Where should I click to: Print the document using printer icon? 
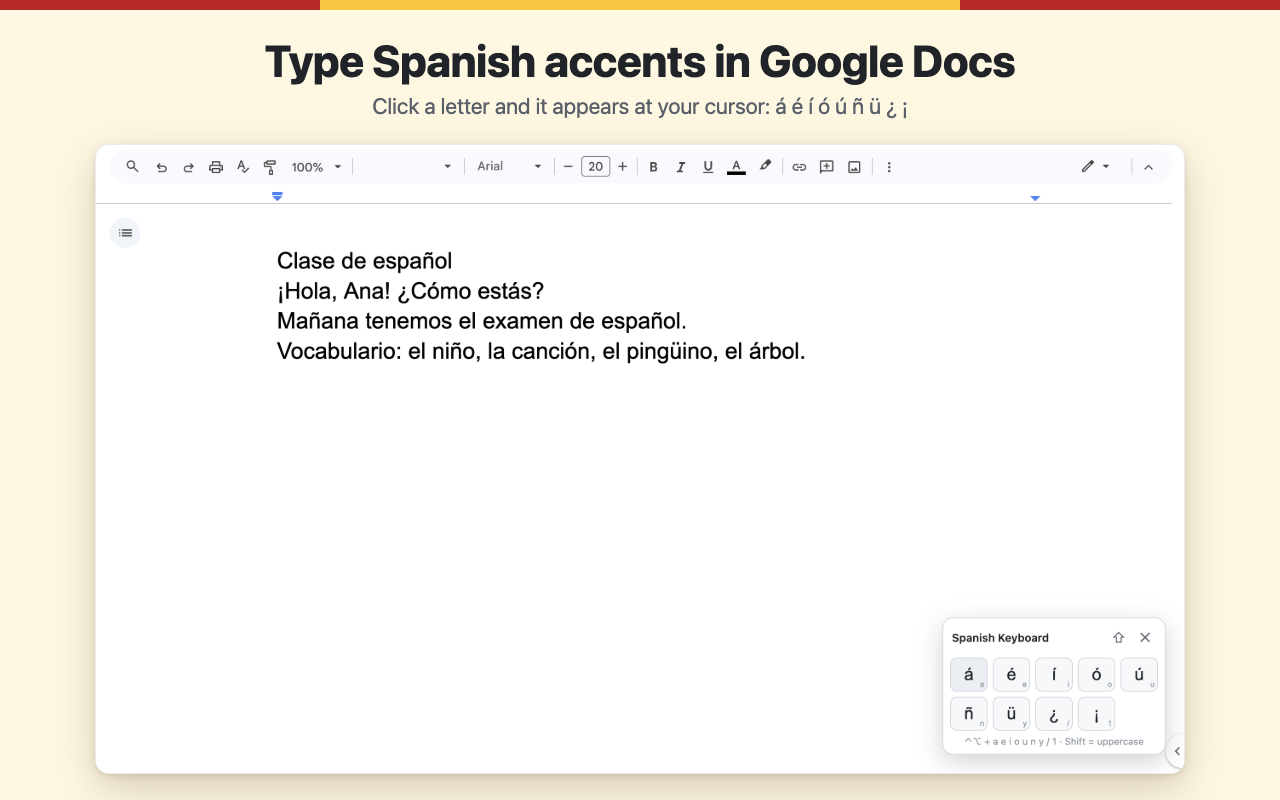[215, 167]
